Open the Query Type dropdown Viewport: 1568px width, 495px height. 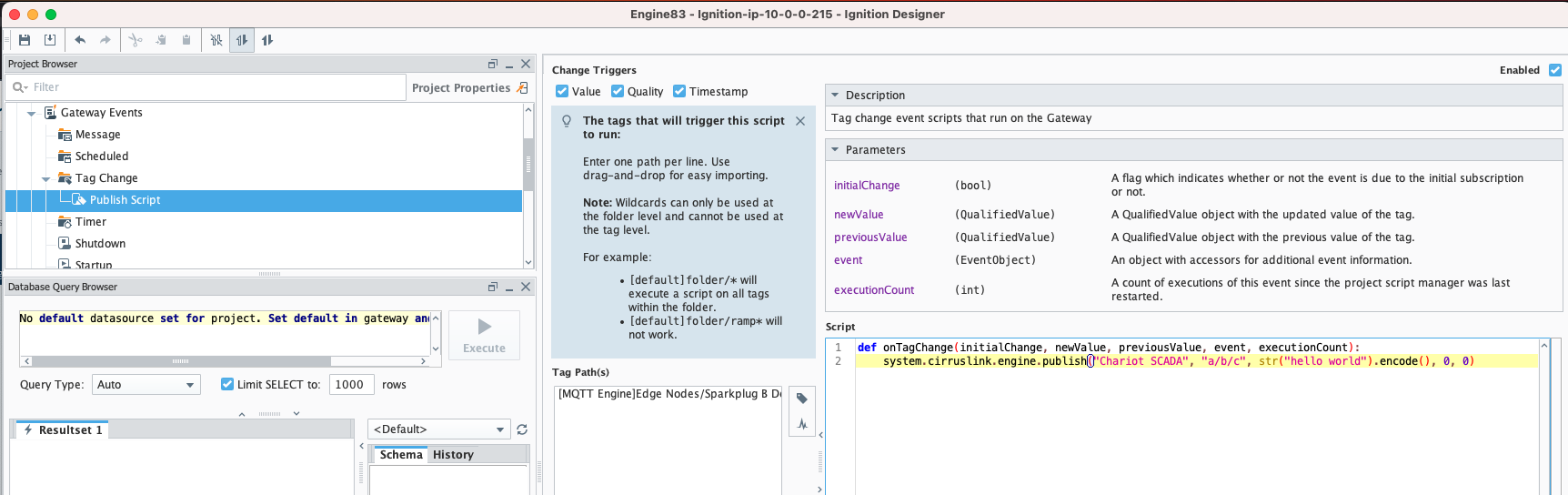(x=146, y=385)
